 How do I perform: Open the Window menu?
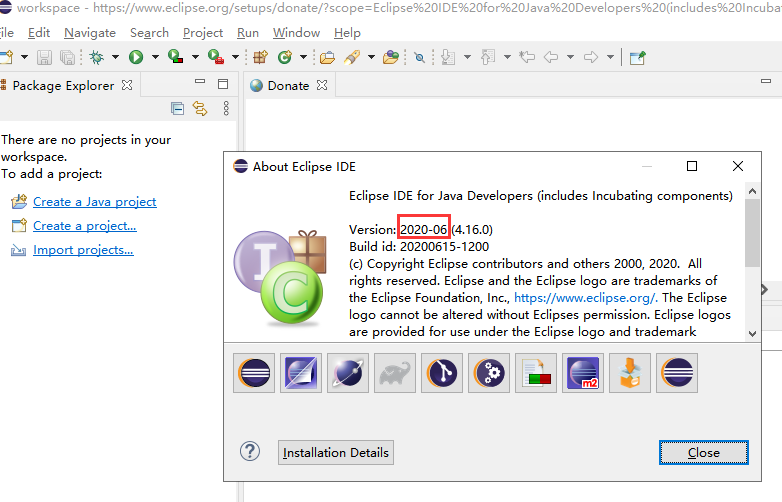tap(296, 33)
